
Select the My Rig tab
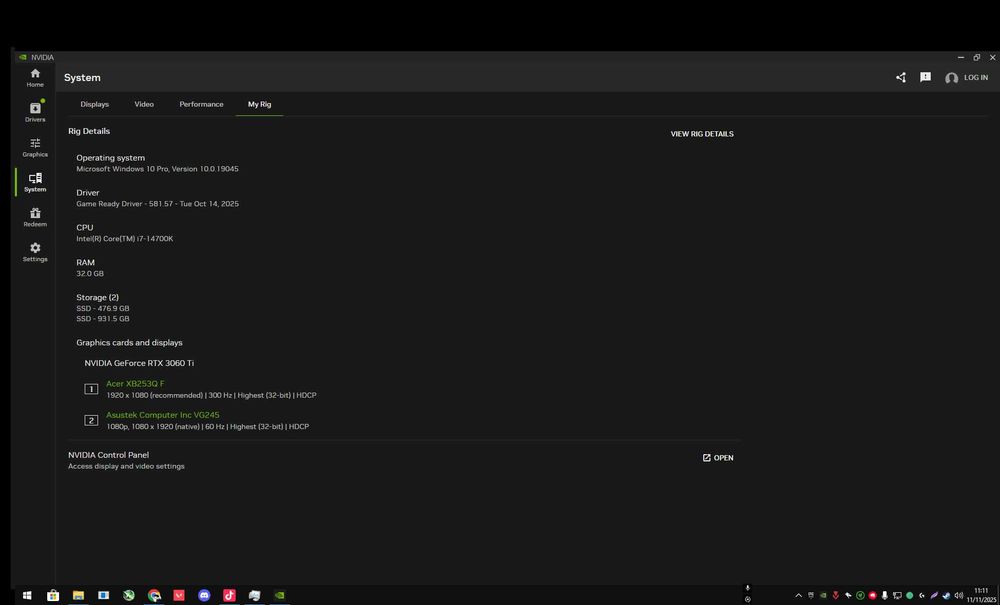pos(260,104)
